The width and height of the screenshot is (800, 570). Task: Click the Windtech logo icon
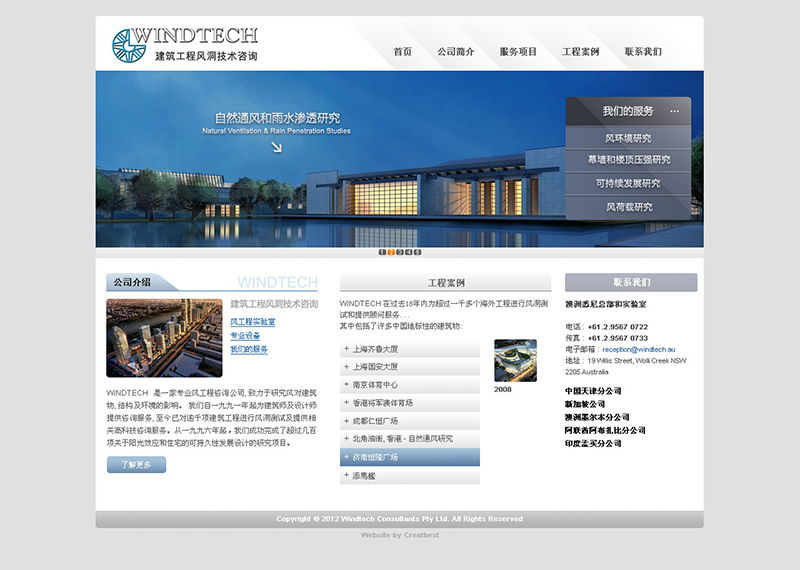point(128,44)
